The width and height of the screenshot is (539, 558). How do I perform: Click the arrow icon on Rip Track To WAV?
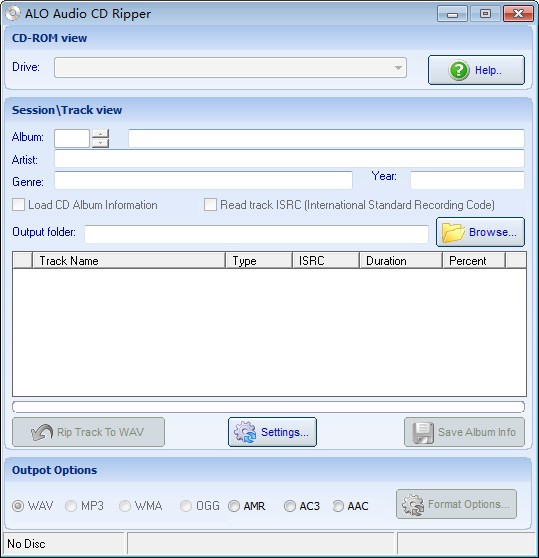click(42, 432)
